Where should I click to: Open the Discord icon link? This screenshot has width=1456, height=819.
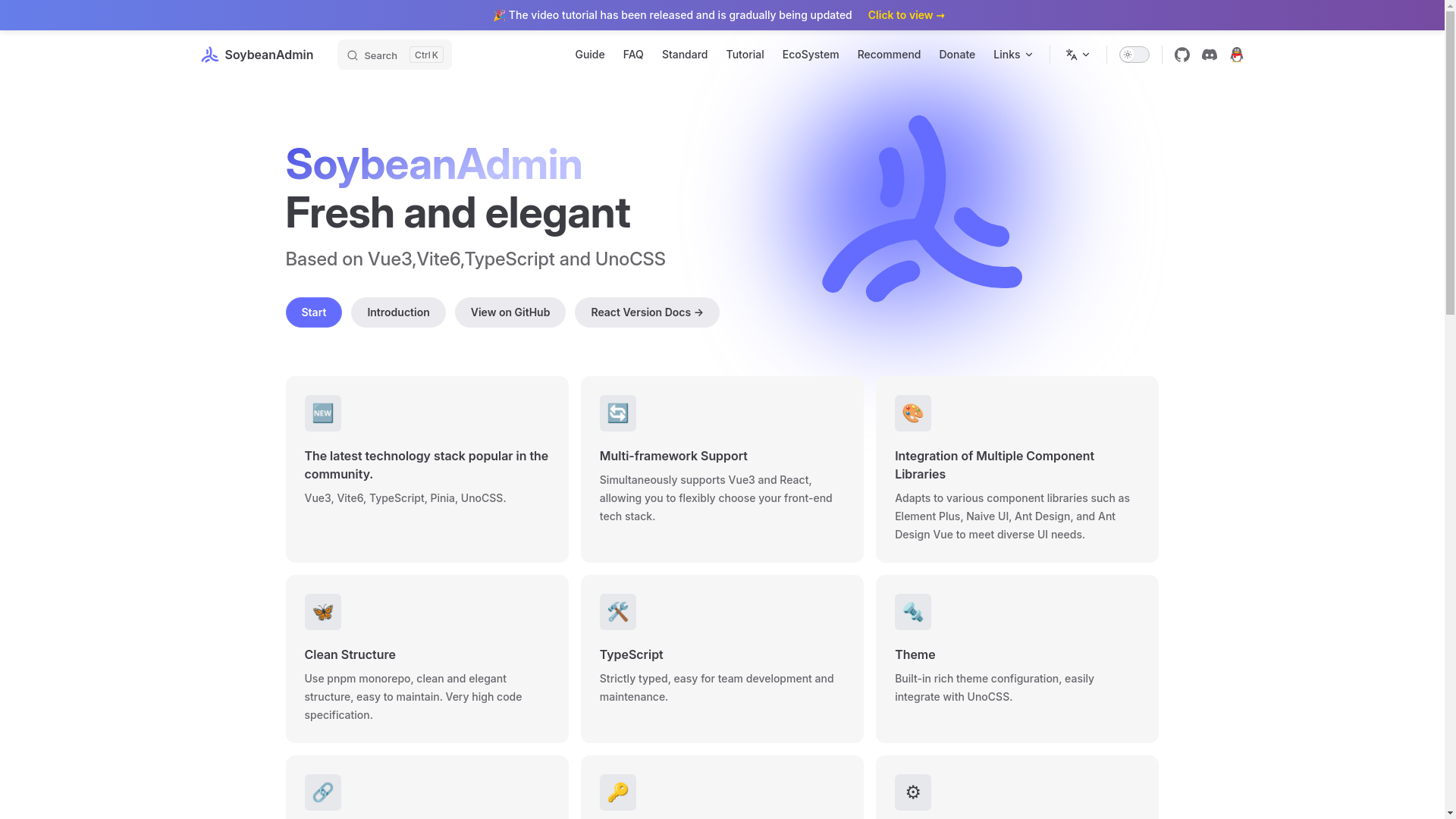(x=1209, y=55)
